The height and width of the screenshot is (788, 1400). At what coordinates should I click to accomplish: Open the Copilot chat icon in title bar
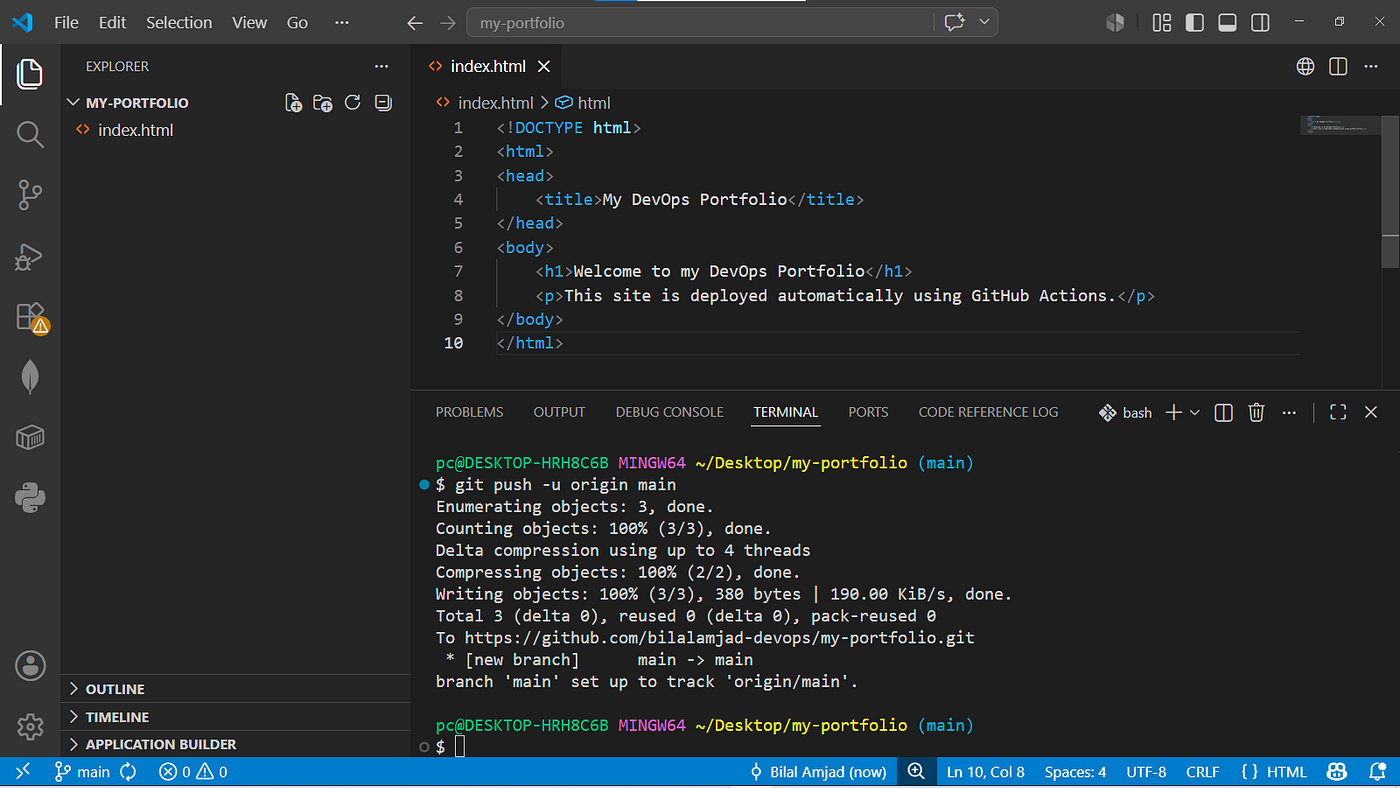(954, 22)
